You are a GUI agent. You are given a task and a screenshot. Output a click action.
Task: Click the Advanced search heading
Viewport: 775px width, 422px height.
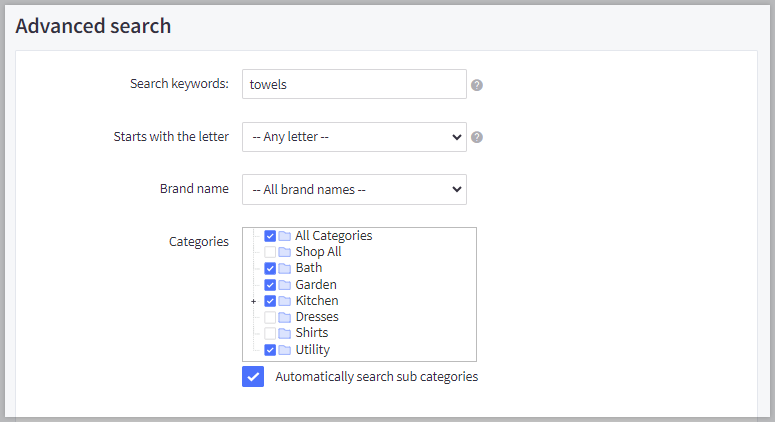93,26
